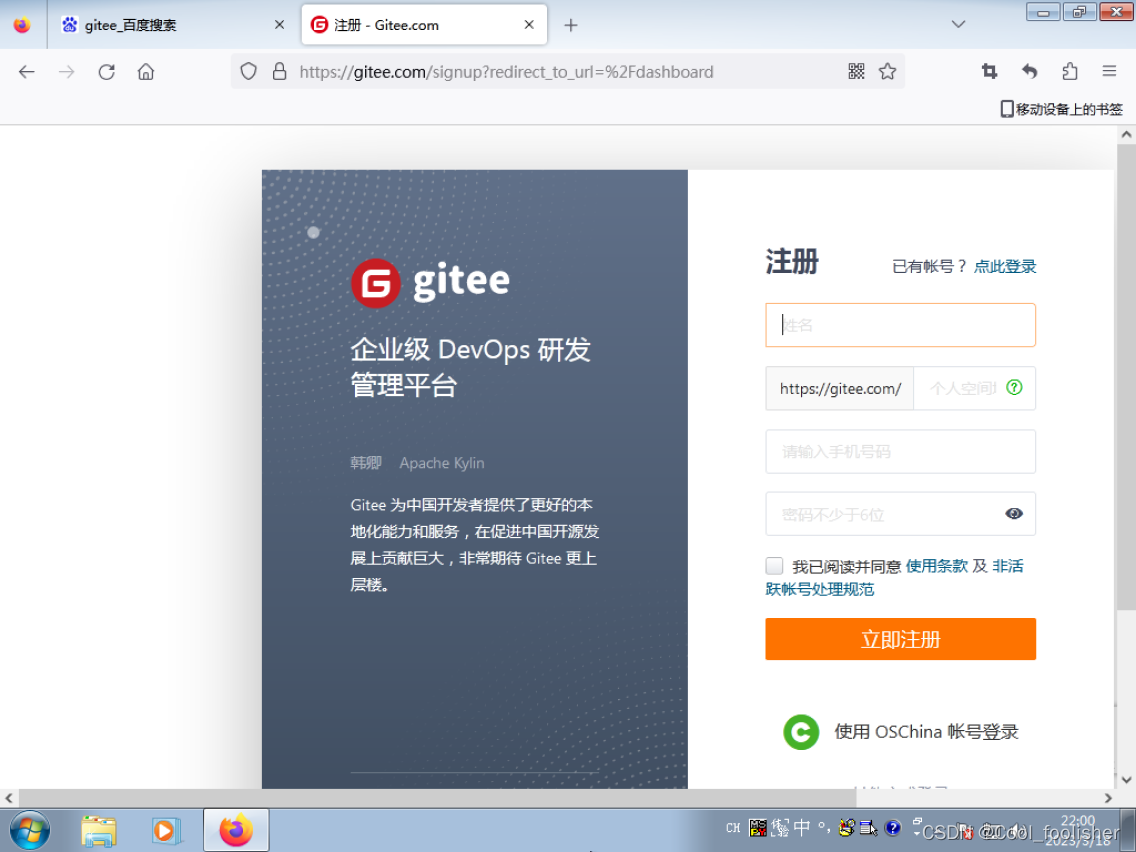The image size is (1136, 852).
Task: Bookmark this page using the star icon
Action: [x=887, y=71]
